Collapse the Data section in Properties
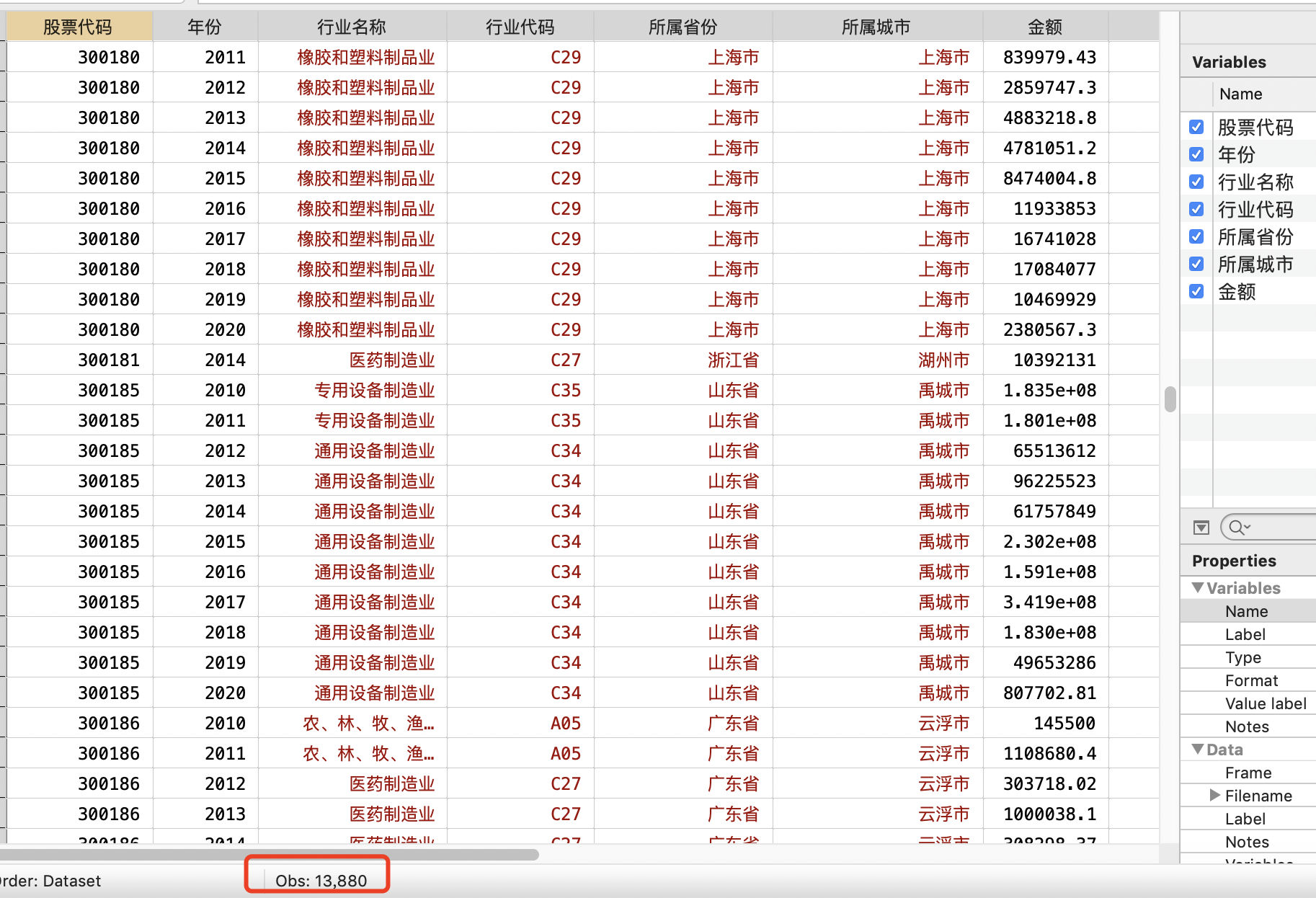Viewport: 1316px width, 898px height. (1198, 749)
